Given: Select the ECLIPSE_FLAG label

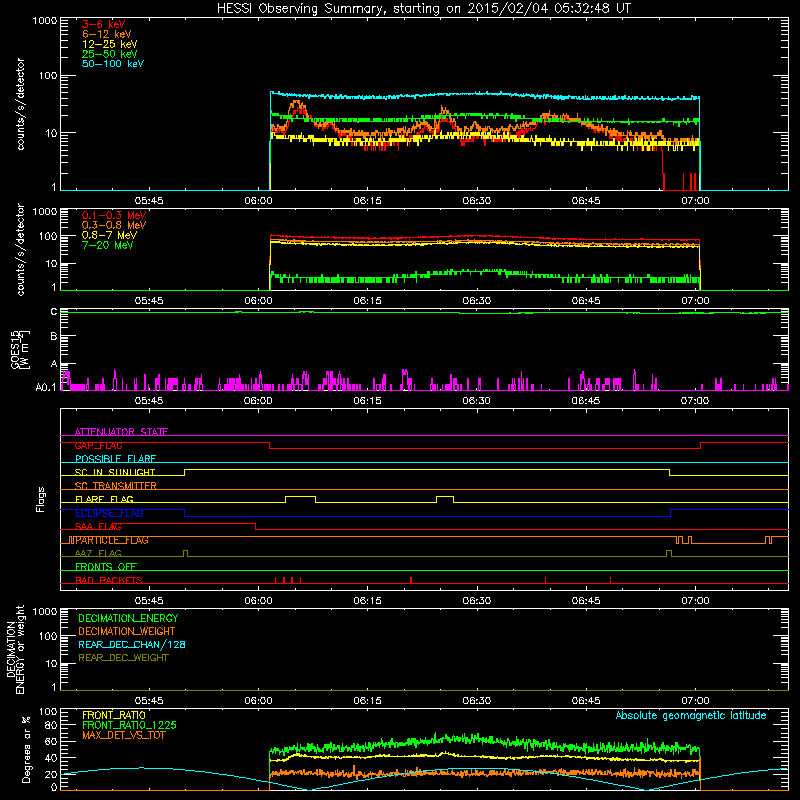Looking at the screenshot, I should tap(110, 513).
